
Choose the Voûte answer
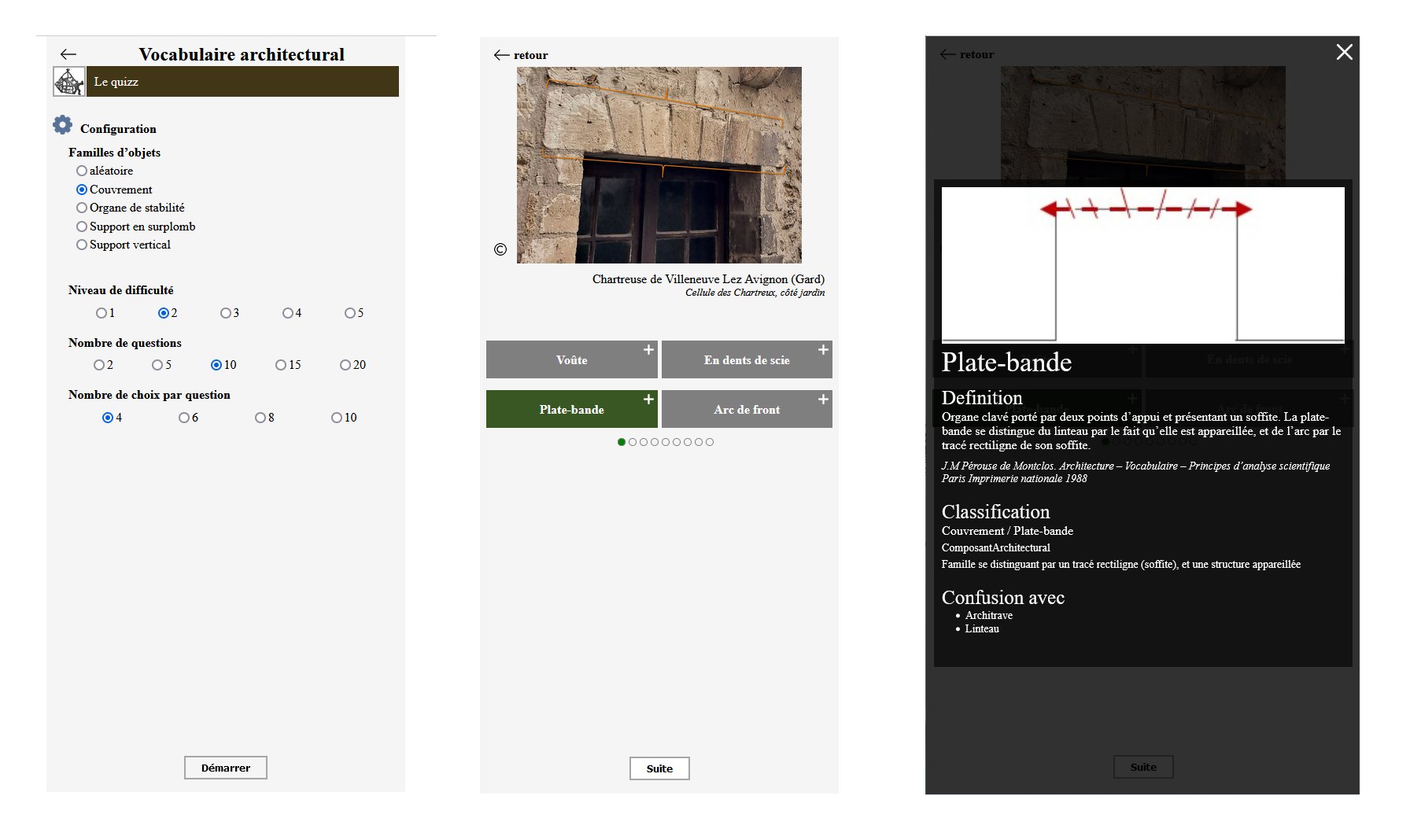[572, 359]
